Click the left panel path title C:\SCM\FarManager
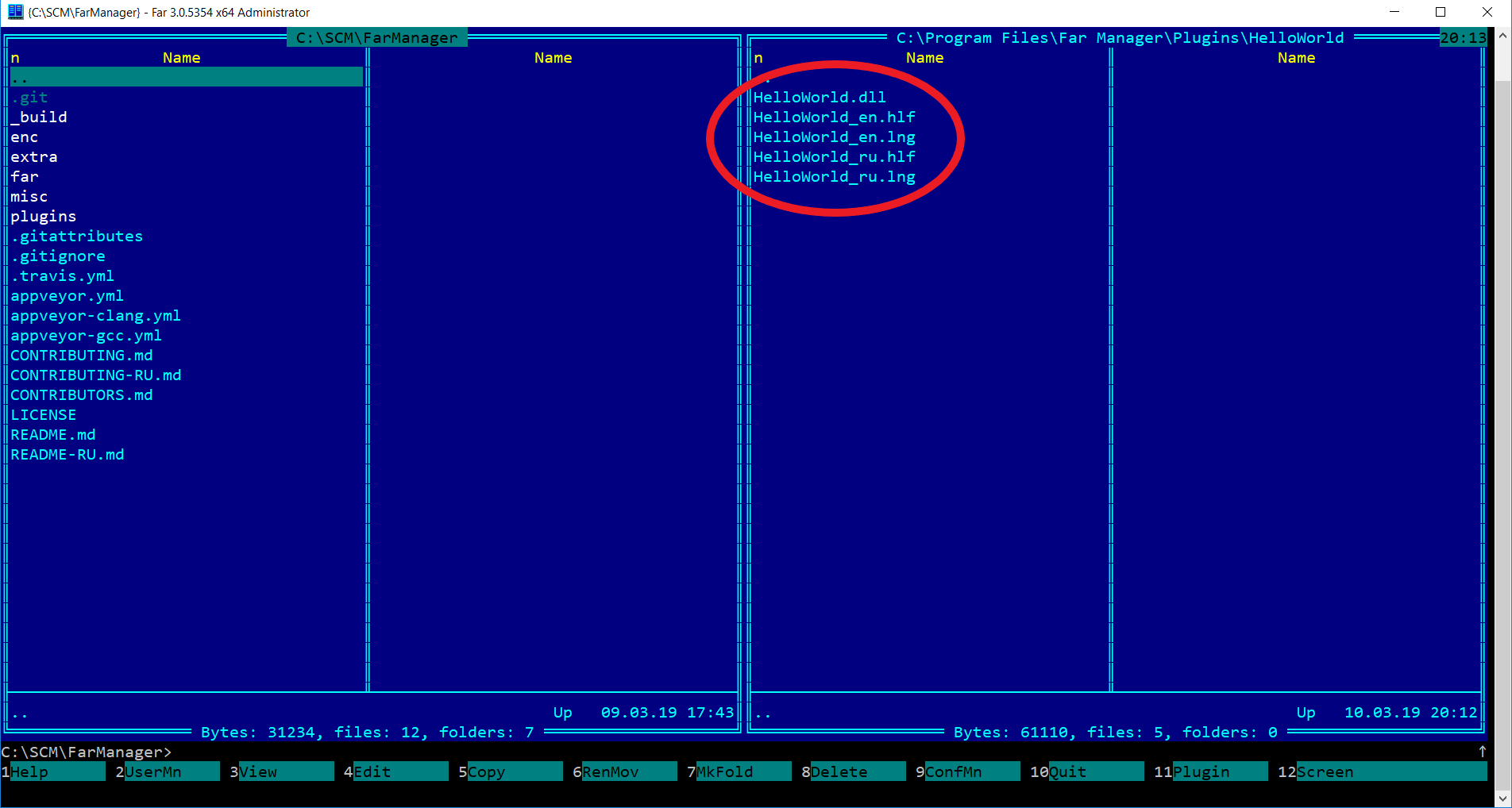The width and height of the screenshot is (1512, 808). click(x=377, y=37)
